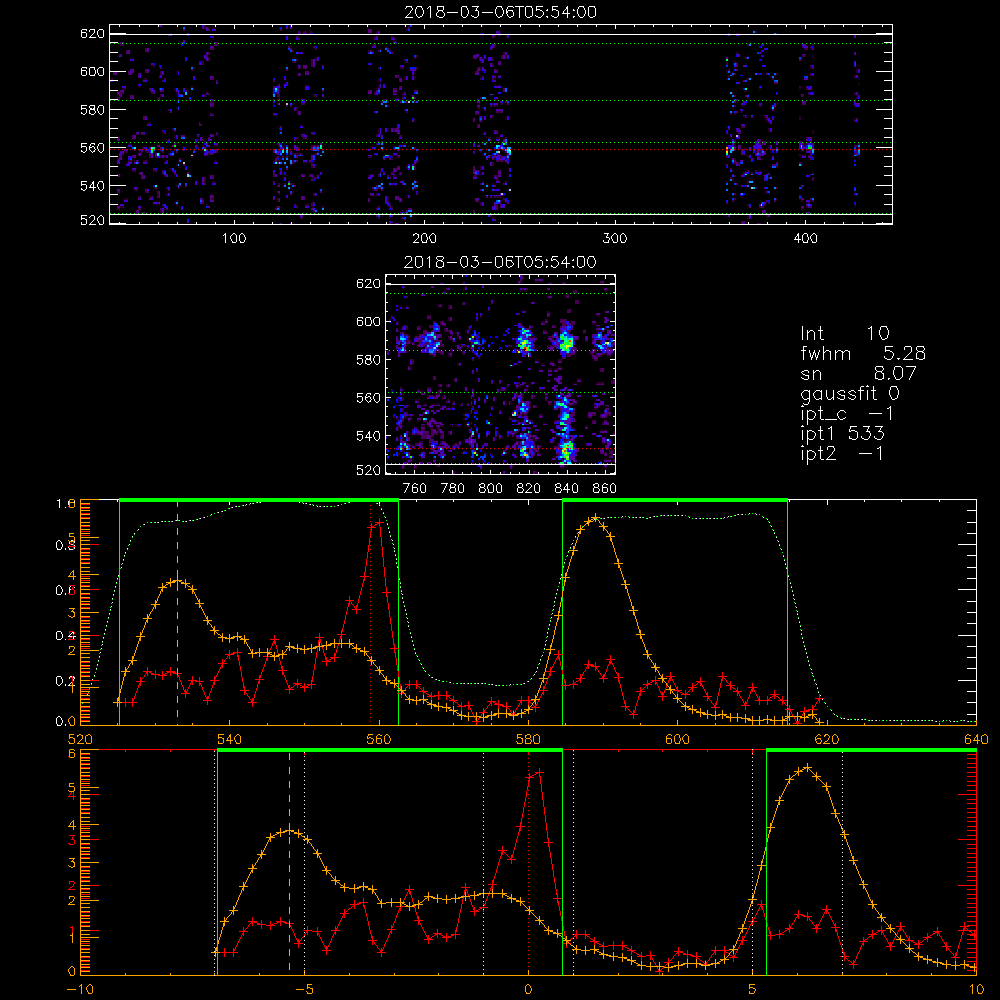
Task: Click the 5 x-axis label on bottom plot
Action: (752, 989)
